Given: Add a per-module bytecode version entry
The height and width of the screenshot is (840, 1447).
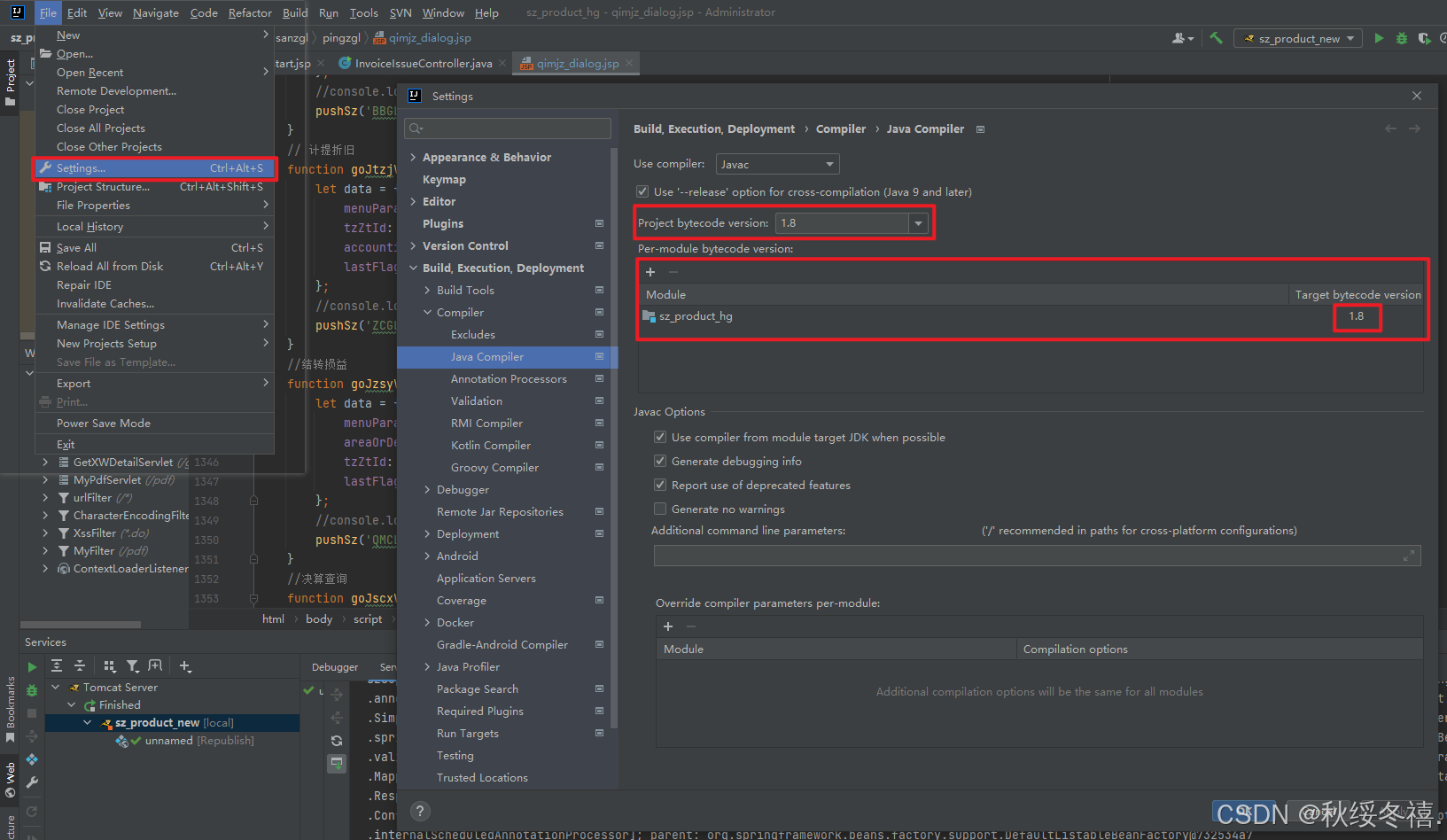Looking at the screenshot, I should pyautogui.click(x=650, y=271).
